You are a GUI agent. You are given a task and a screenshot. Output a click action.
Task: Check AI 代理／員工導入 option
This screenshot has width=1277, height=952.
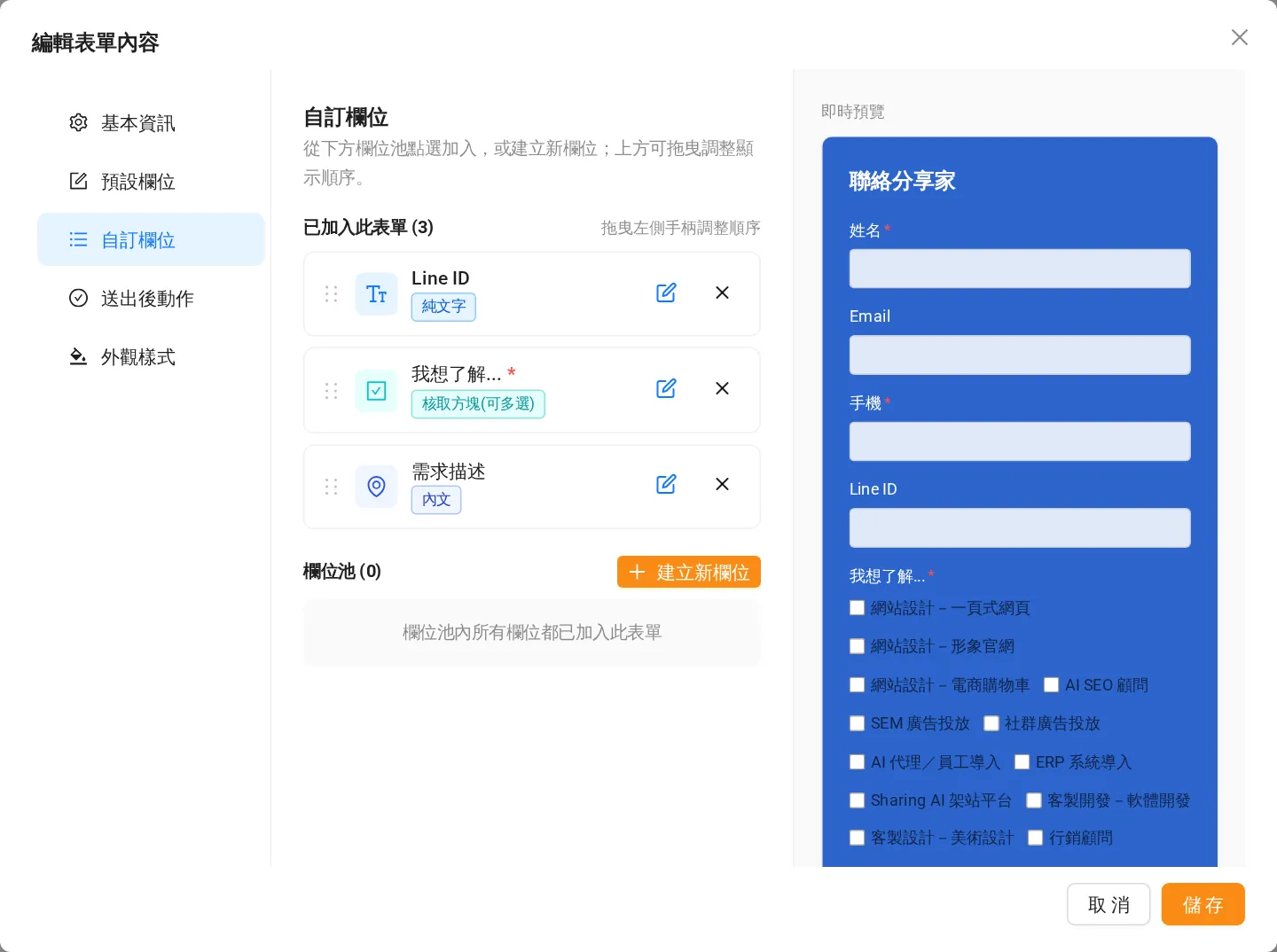(x=858, y=762)
